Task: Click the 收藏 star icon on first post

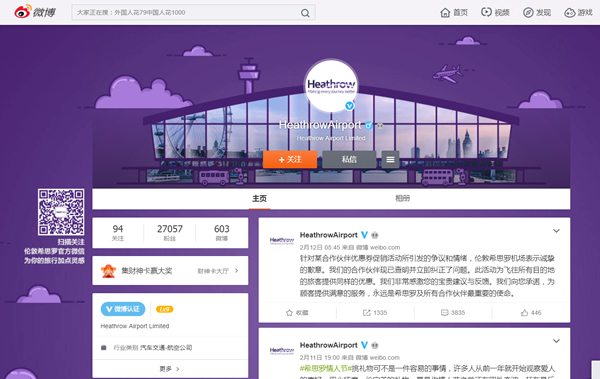Action: coord(289,313)
